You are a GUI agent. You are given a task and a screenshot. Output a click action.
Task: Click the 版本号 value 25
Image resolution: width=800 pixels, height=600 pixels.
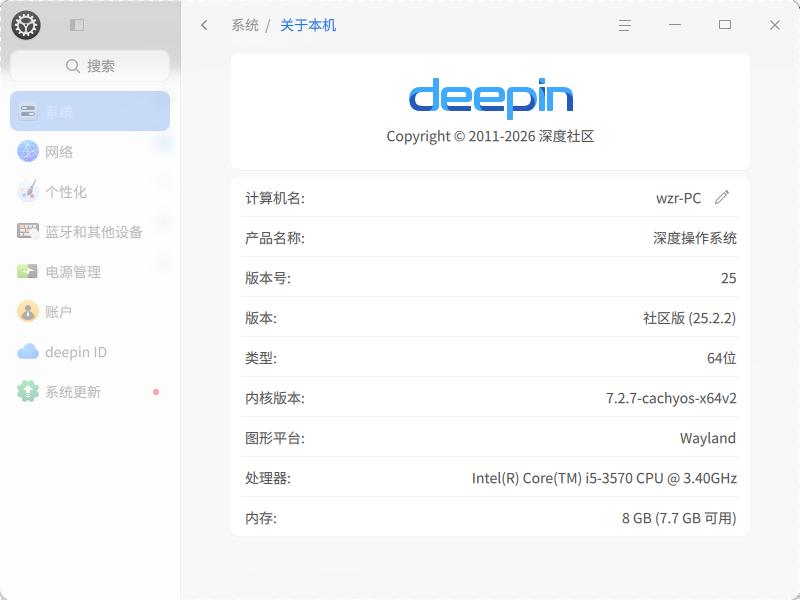pyautogui.click(x=729, y=278)
